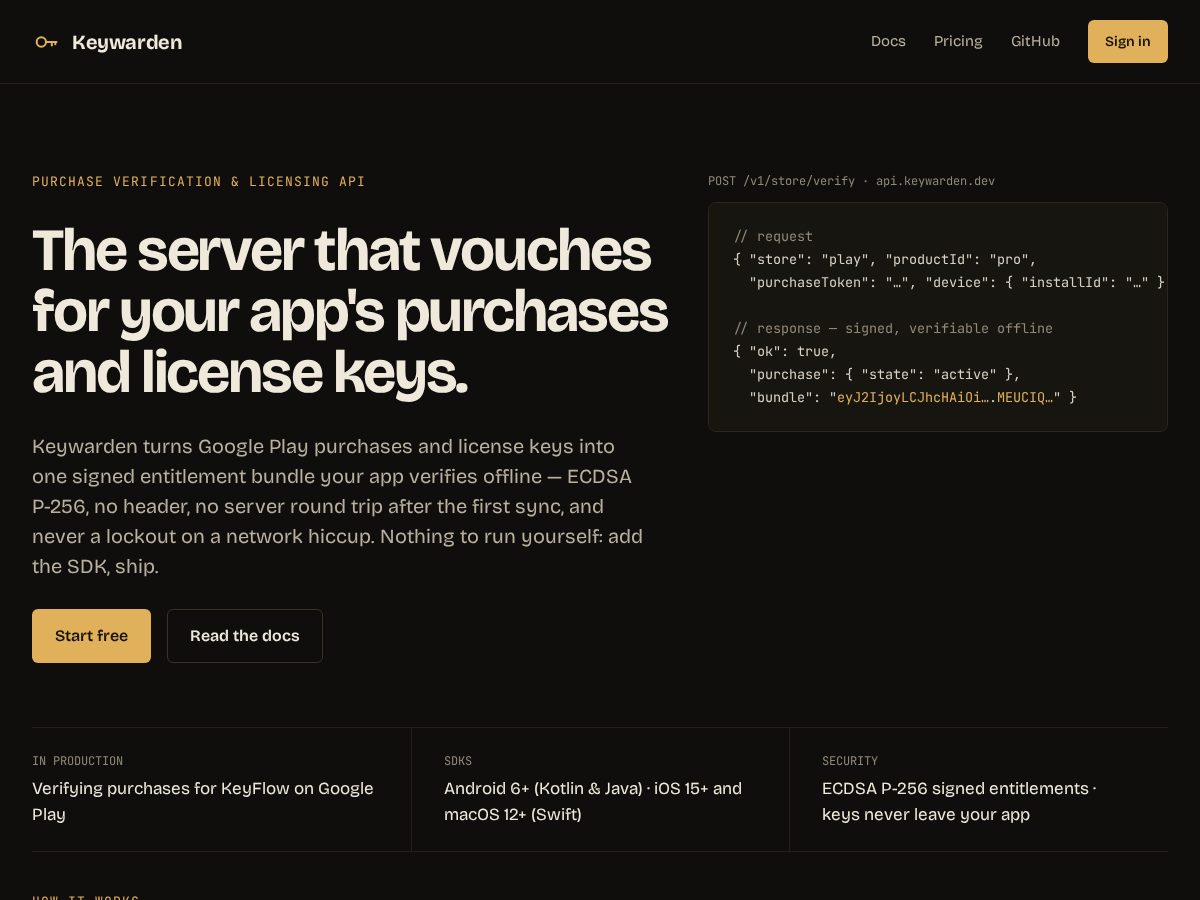
Task: Click the Keywarden key logo icon
Action: pyautogui.click(x=46, y=42)
